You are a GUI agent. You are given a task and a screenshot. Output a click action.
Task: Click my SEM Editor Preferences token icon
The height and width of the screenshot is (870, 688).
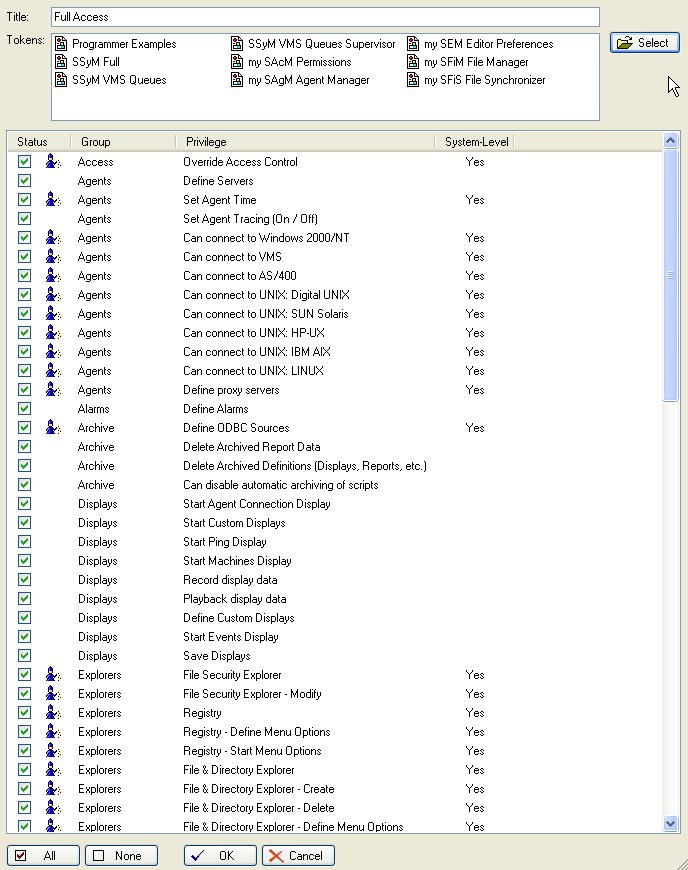point(414,44)
